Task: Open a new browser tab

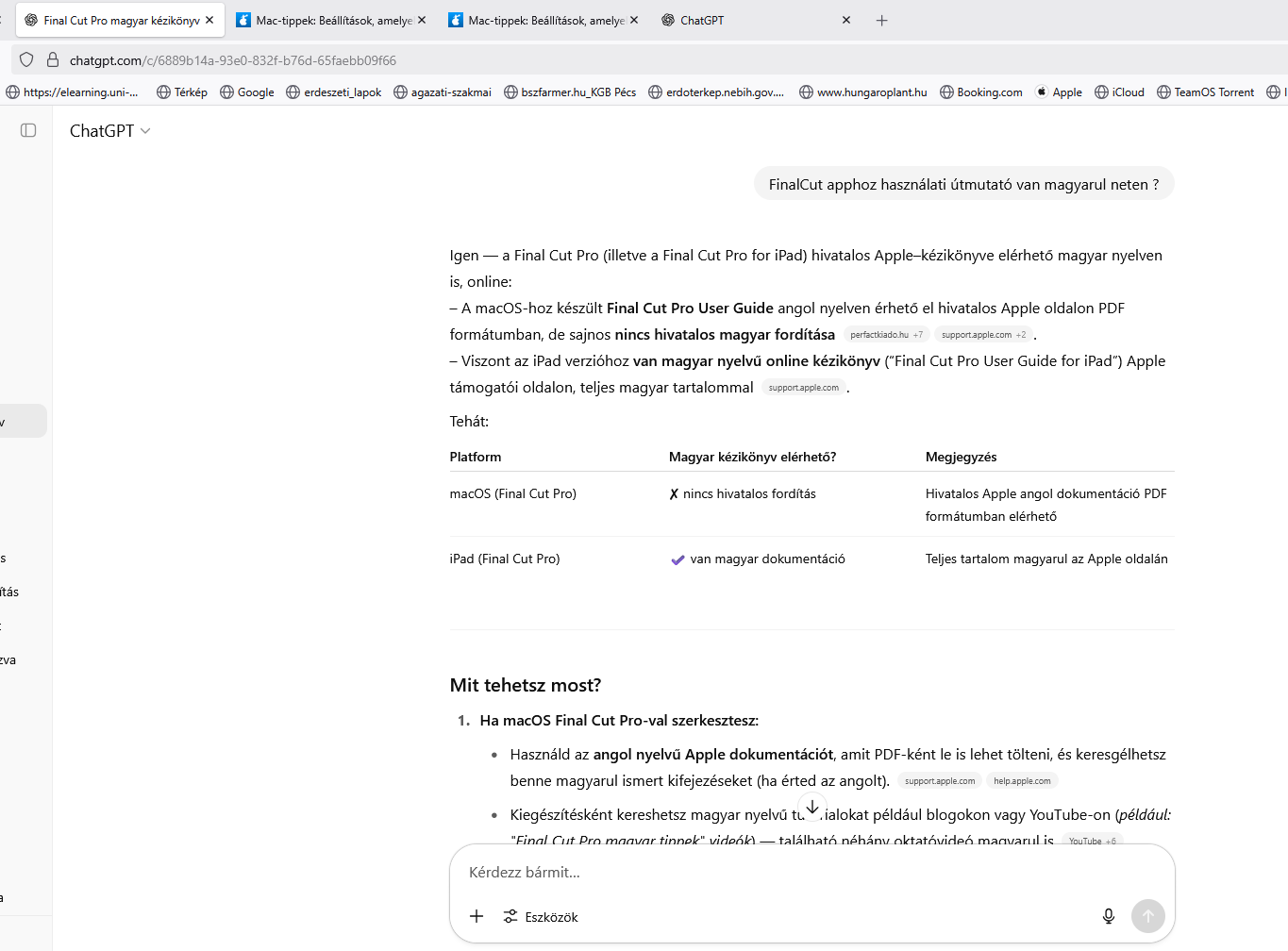Action: click(x=881, y=20)
